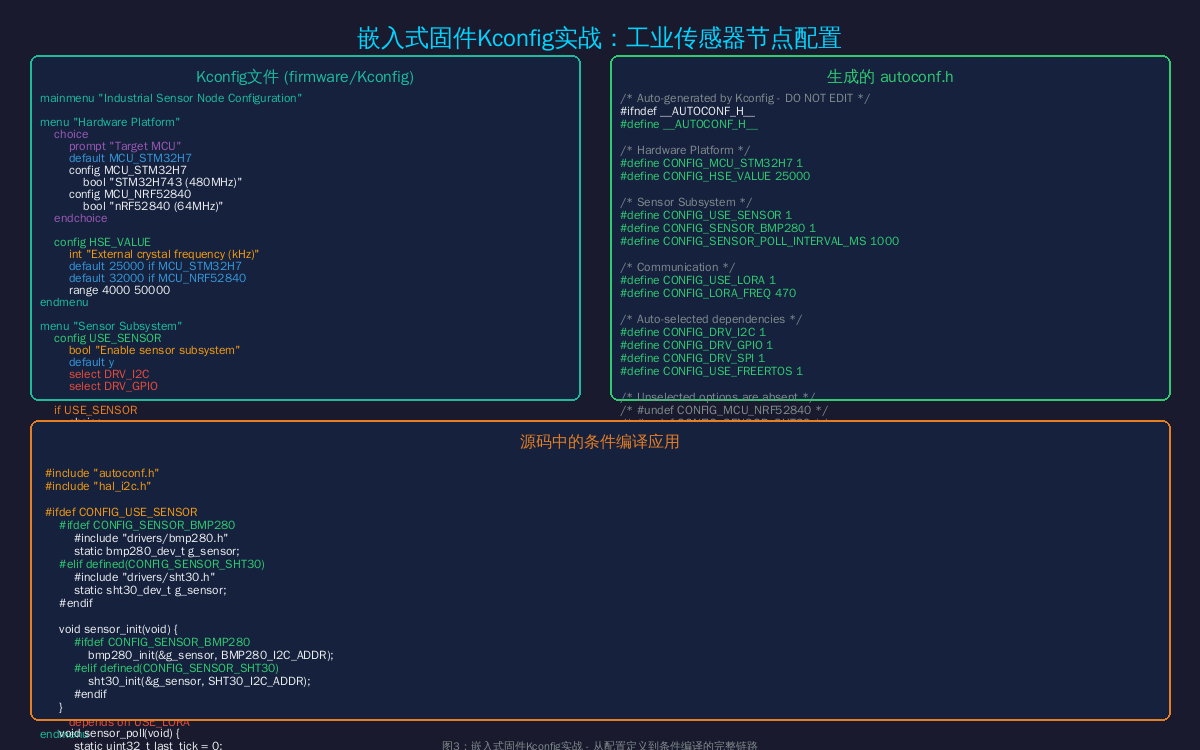The image size is (1200, 750).
Task: Click the line '#define CONFIG_SENSOR_BMP280 1'
Action: coord(718,228)
